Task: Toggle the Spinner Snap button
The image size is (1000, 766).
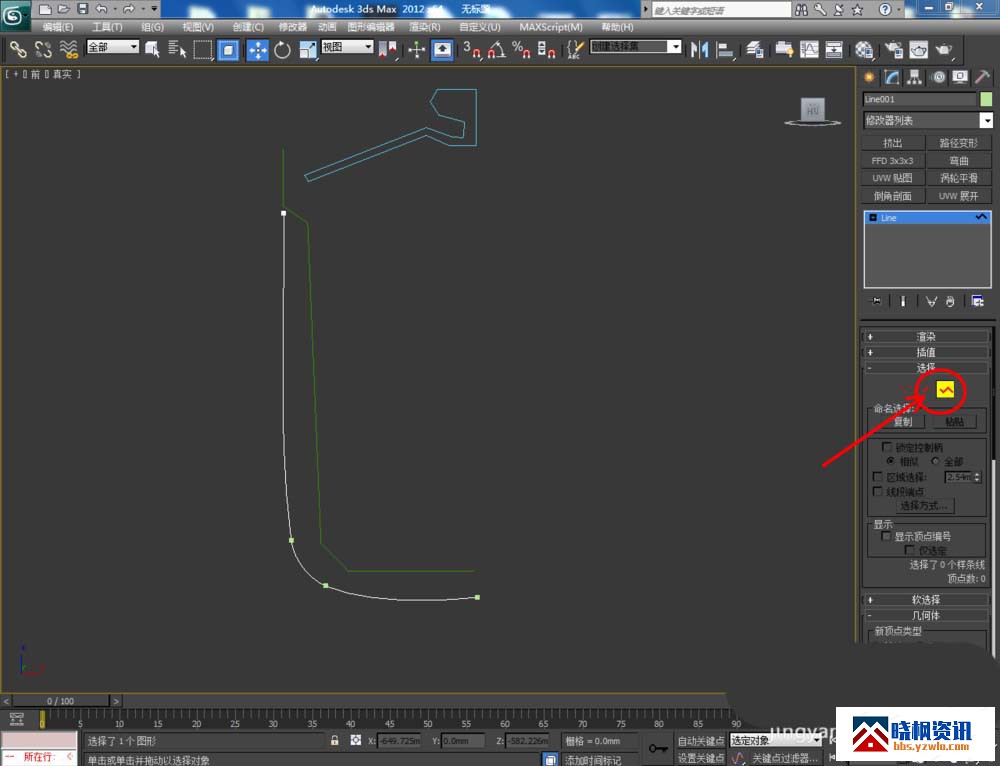Action: pos(547,49)
